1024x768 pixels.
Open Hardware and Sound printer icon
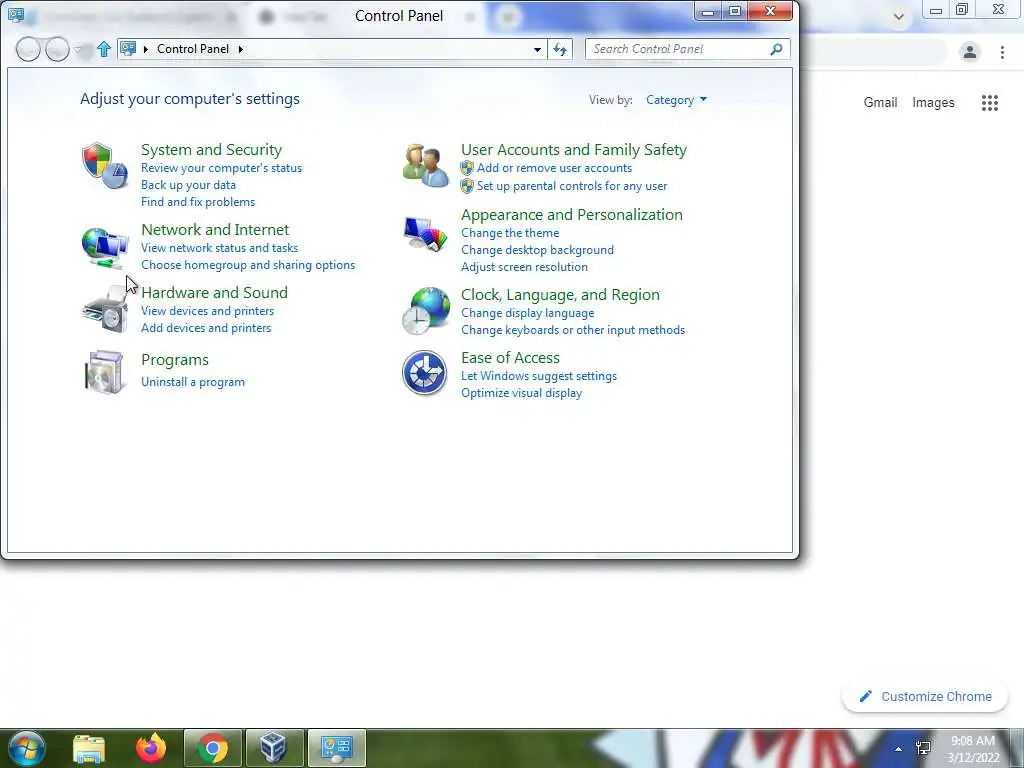105,310
